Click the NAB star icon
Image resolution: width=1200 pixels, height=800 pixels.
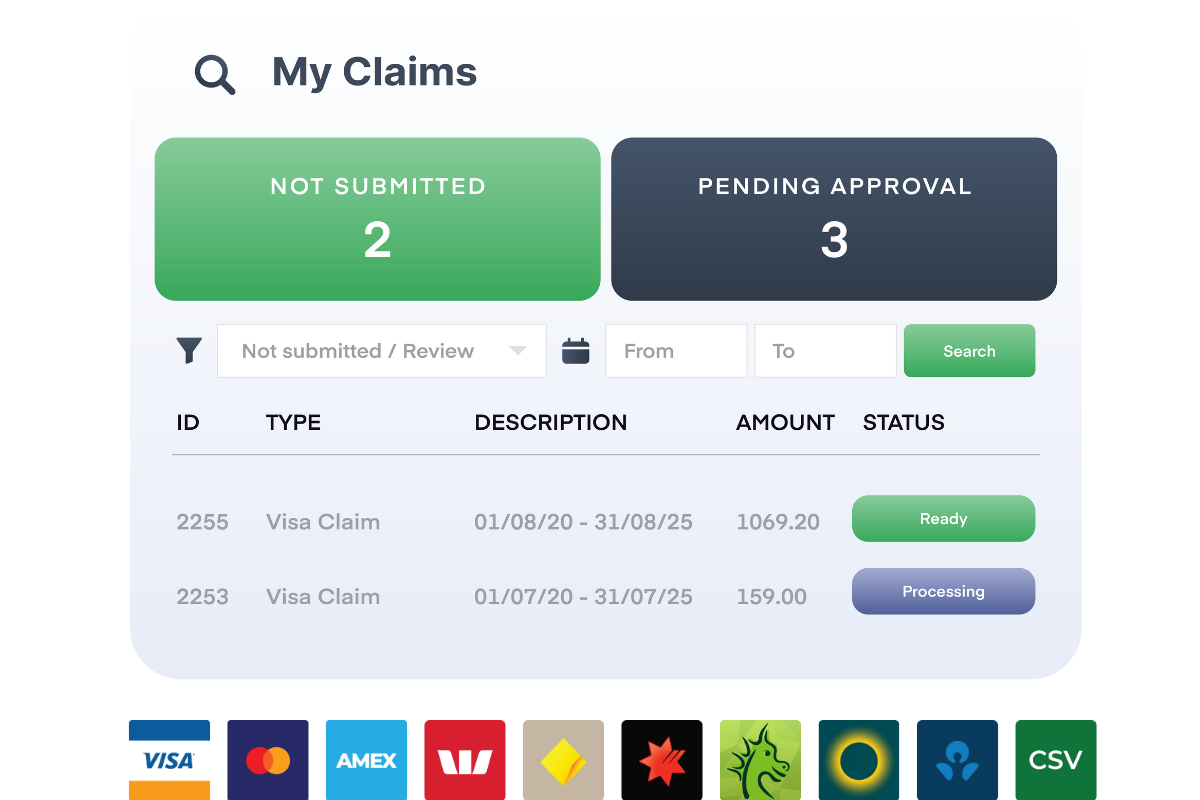click(661, 760)
